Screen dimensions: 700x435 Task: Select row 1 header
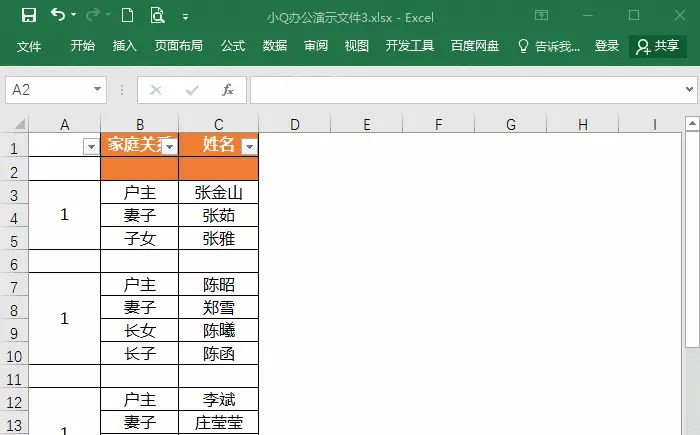(x=14, y=147)
